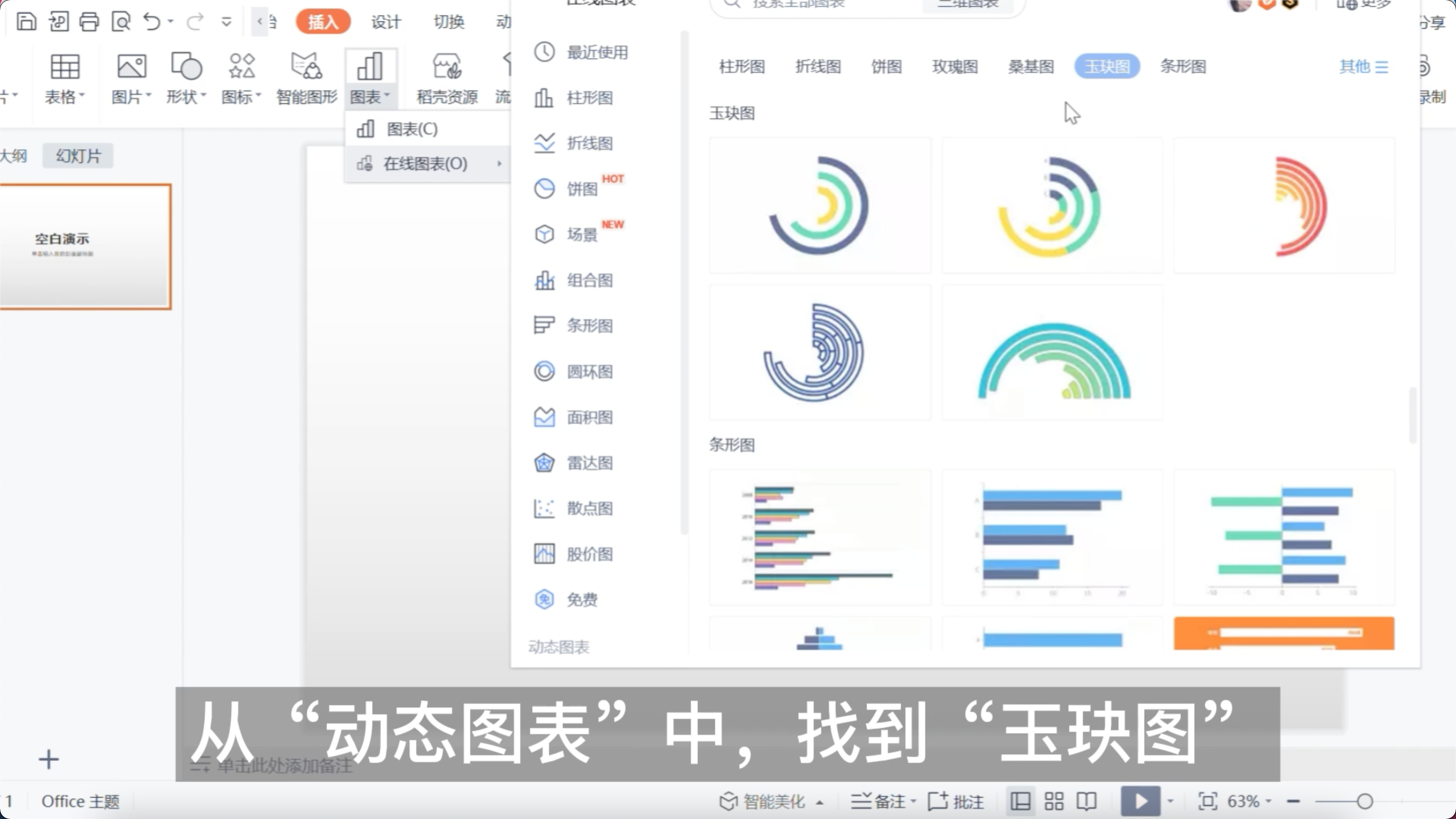This screenshot has width=1456, height=819.
Task: Choose the red-orange gradient 玉玦图 template
Action: point(1284,205)
